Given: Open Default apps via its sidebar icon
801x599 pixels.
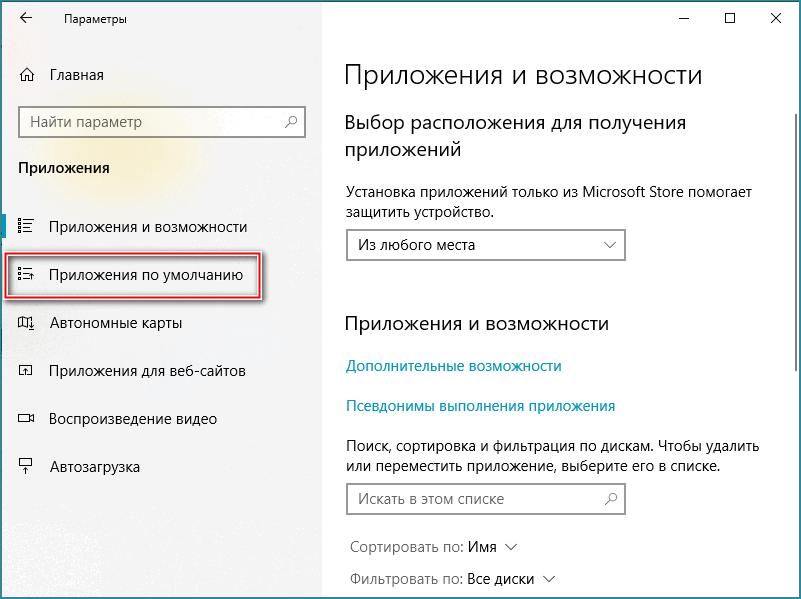Looking at the screenshot, I should (28, 275).
